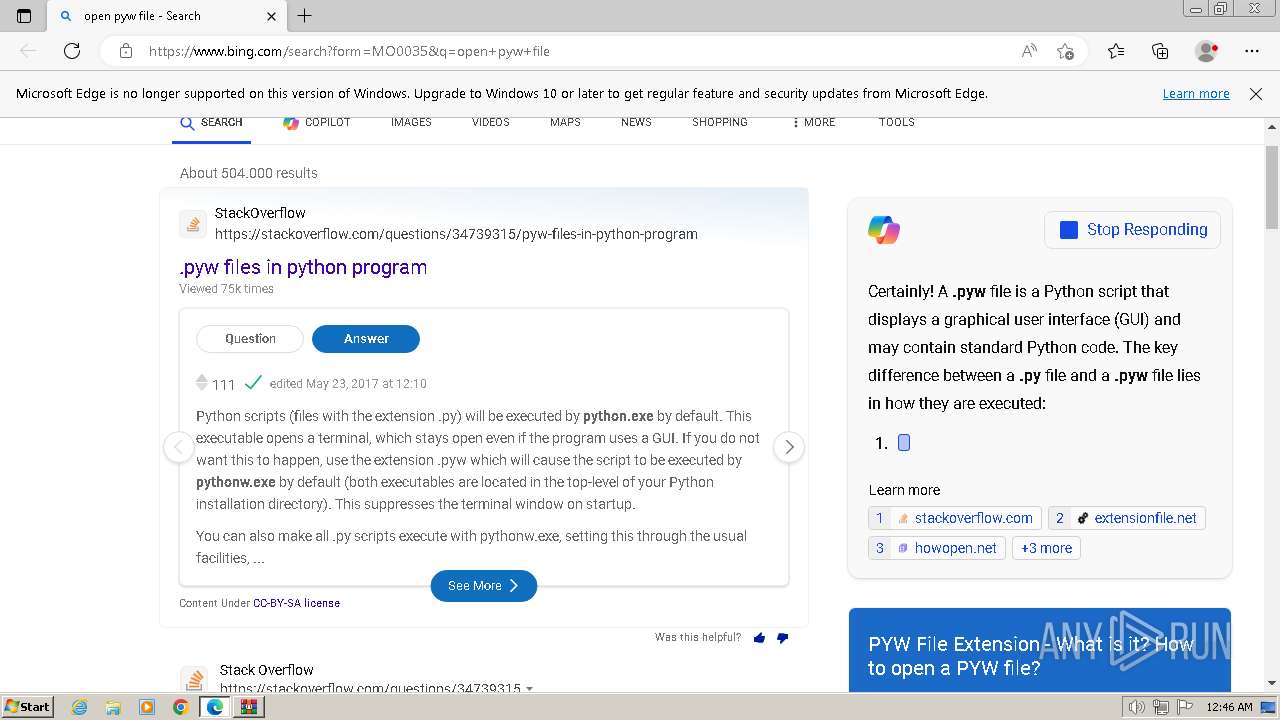Switch to the COPILOT tab
This screenshot has width=1280, height=720.
317,122
